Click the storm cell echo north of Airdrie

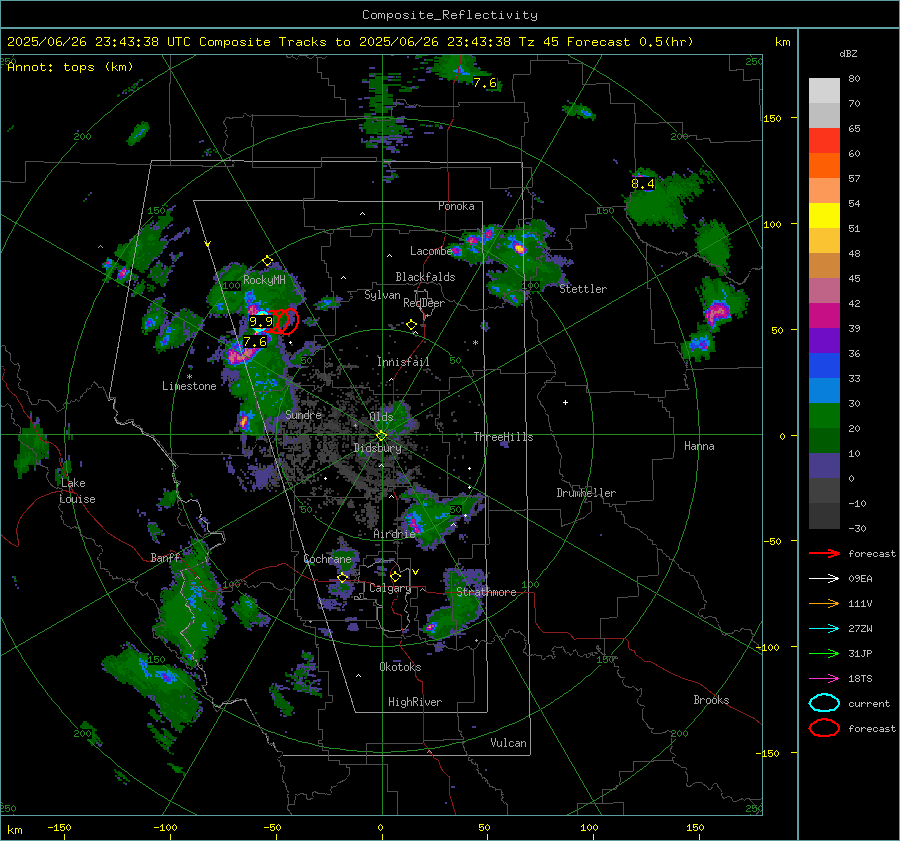437,516
